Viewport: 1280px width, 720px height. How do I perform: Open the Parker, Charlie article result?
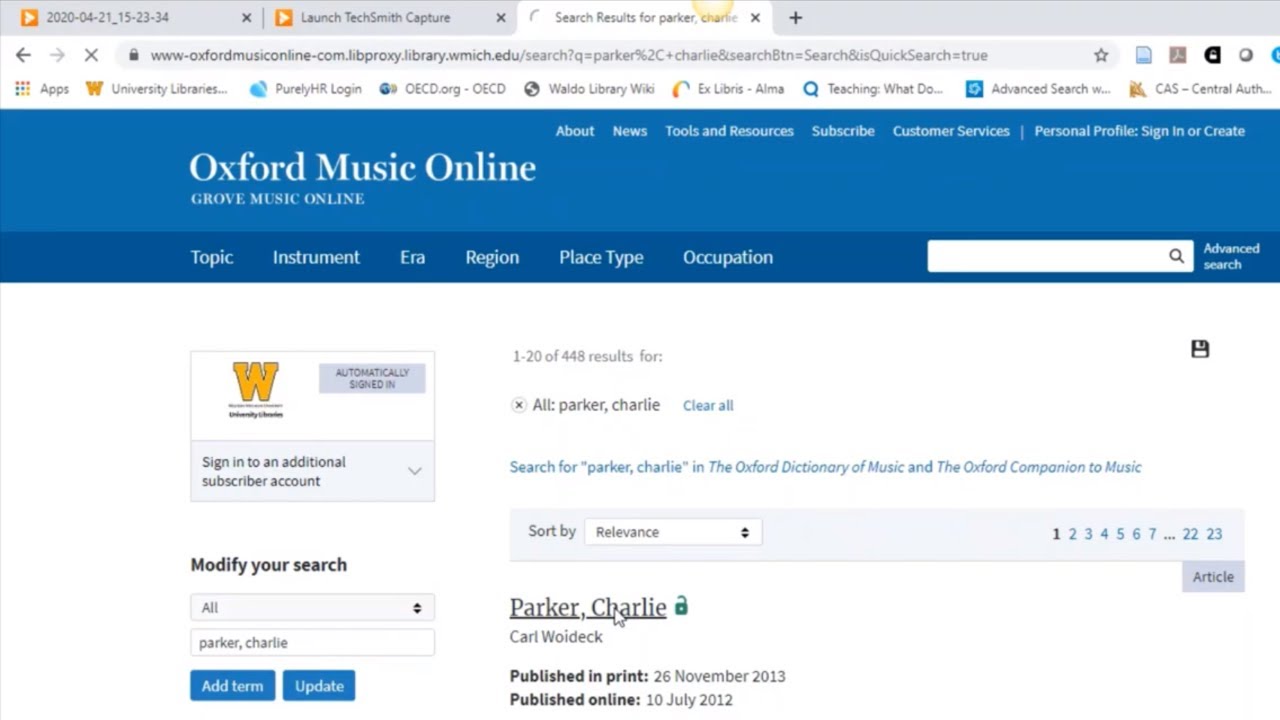tap(588, 607)
